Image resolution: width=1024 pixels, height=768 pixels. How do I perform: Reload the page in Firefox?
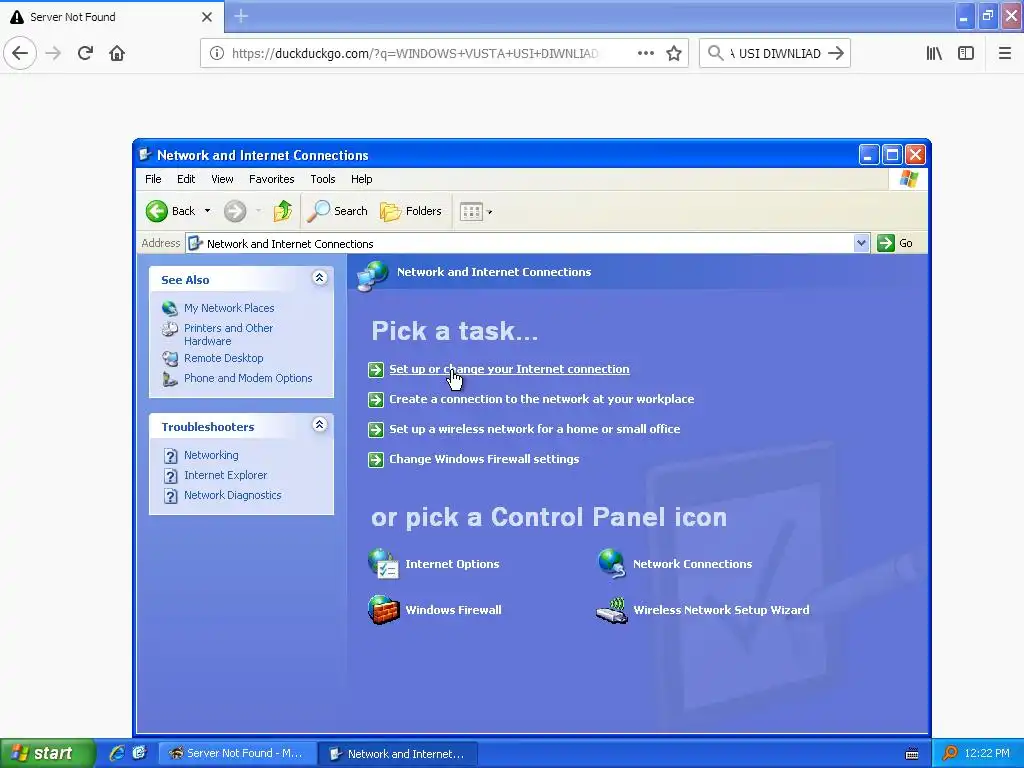pos(85,53)
